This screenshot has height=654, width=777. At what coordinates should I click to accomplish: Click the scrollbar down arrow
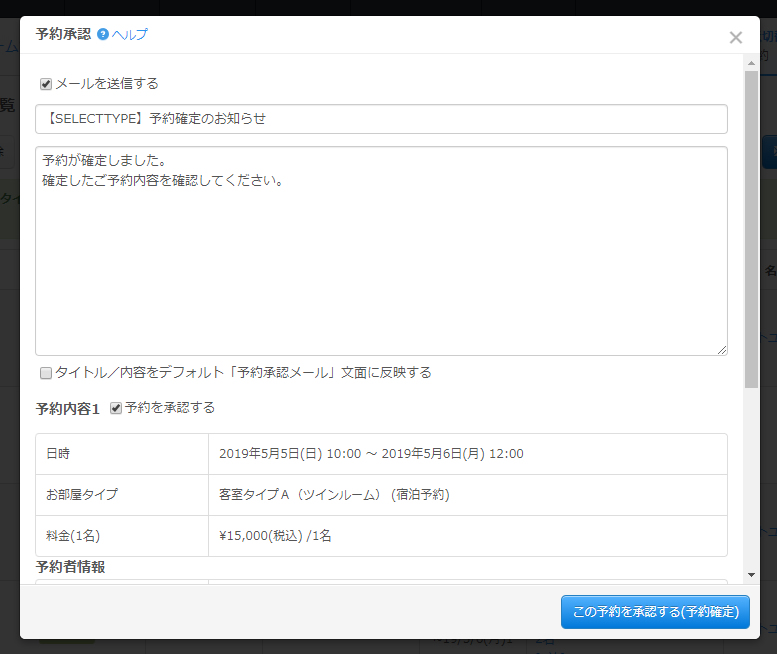click(751, 575)
